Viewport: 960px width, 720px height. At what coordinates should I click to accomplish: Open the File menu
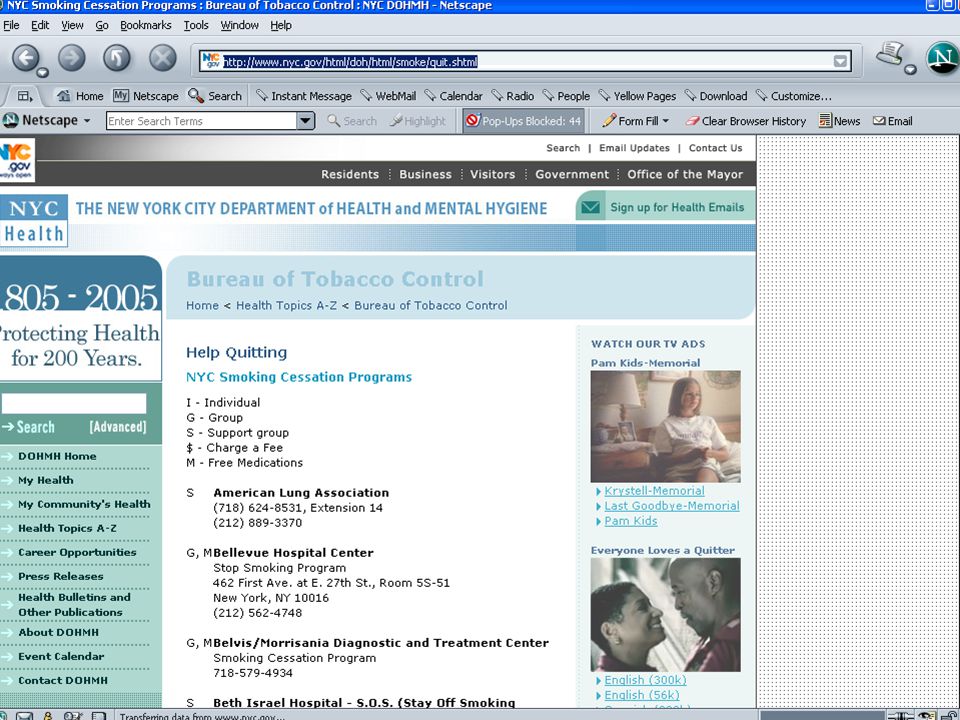11,25
